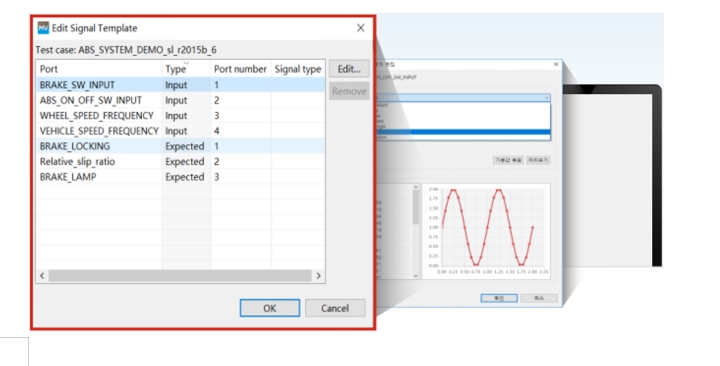Open the Edit... button for selected port

(x=349, y=69)
